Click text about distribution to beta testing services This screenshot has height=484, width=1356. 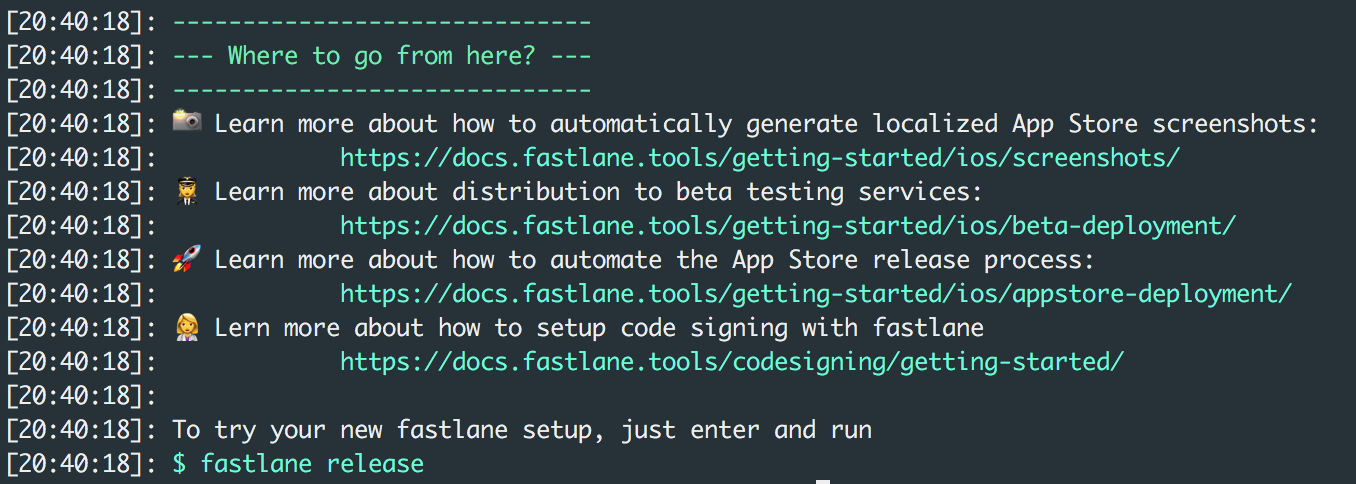click(599, 192)
